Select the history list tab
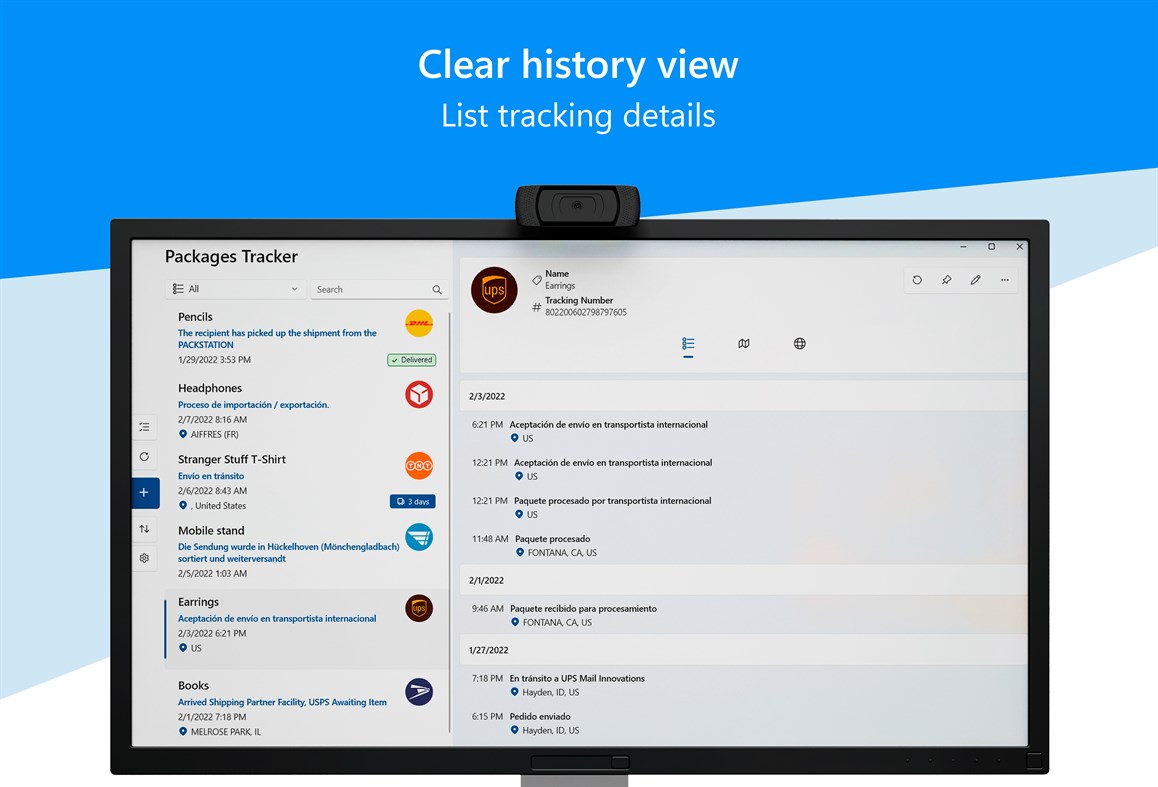Image resolution: width=1158 pixels, height=787 pixels. tap(688, 343)
